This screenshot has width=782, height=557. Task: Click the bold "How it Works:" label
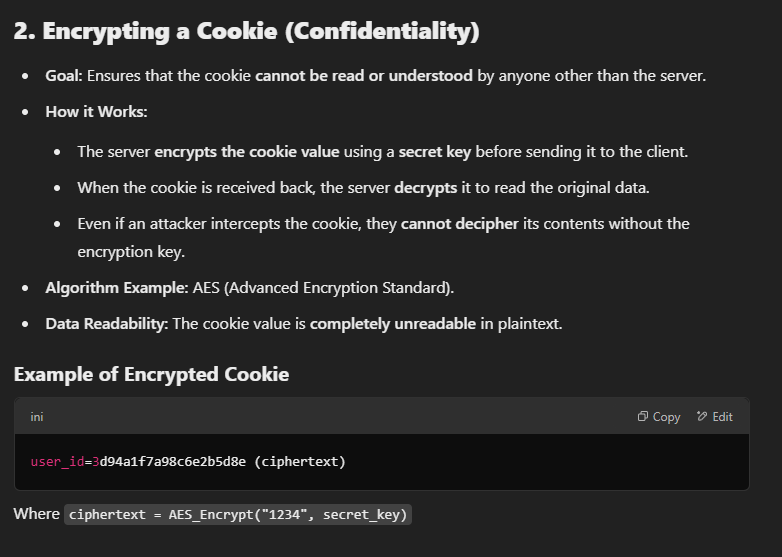tap(96, 111)
